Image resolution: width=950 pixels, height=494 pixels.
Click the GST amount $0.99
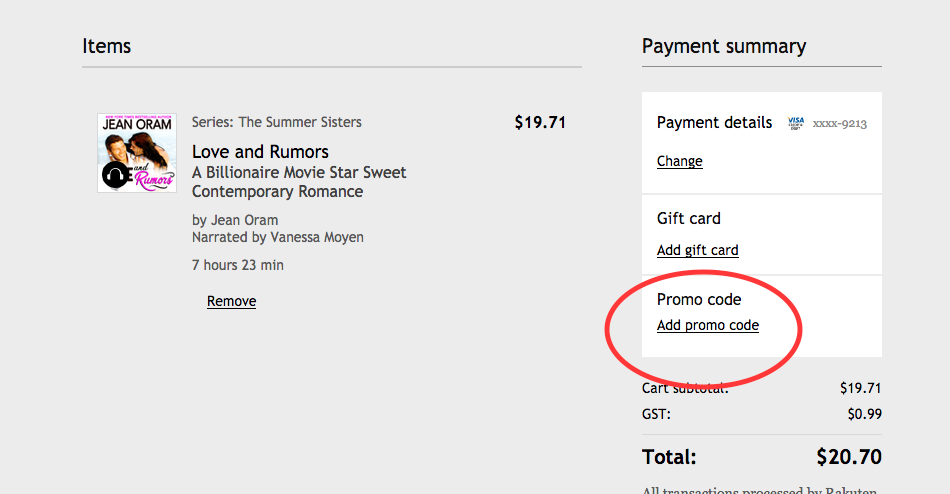(864, 414)
